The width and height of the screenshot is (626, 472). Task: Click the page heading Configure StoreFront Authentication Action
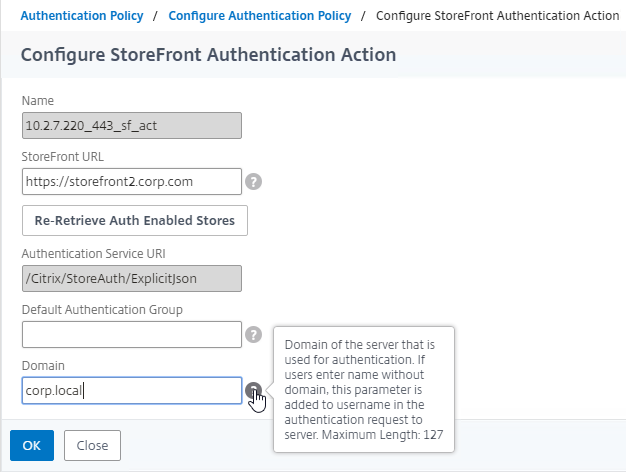coord(208,55)
